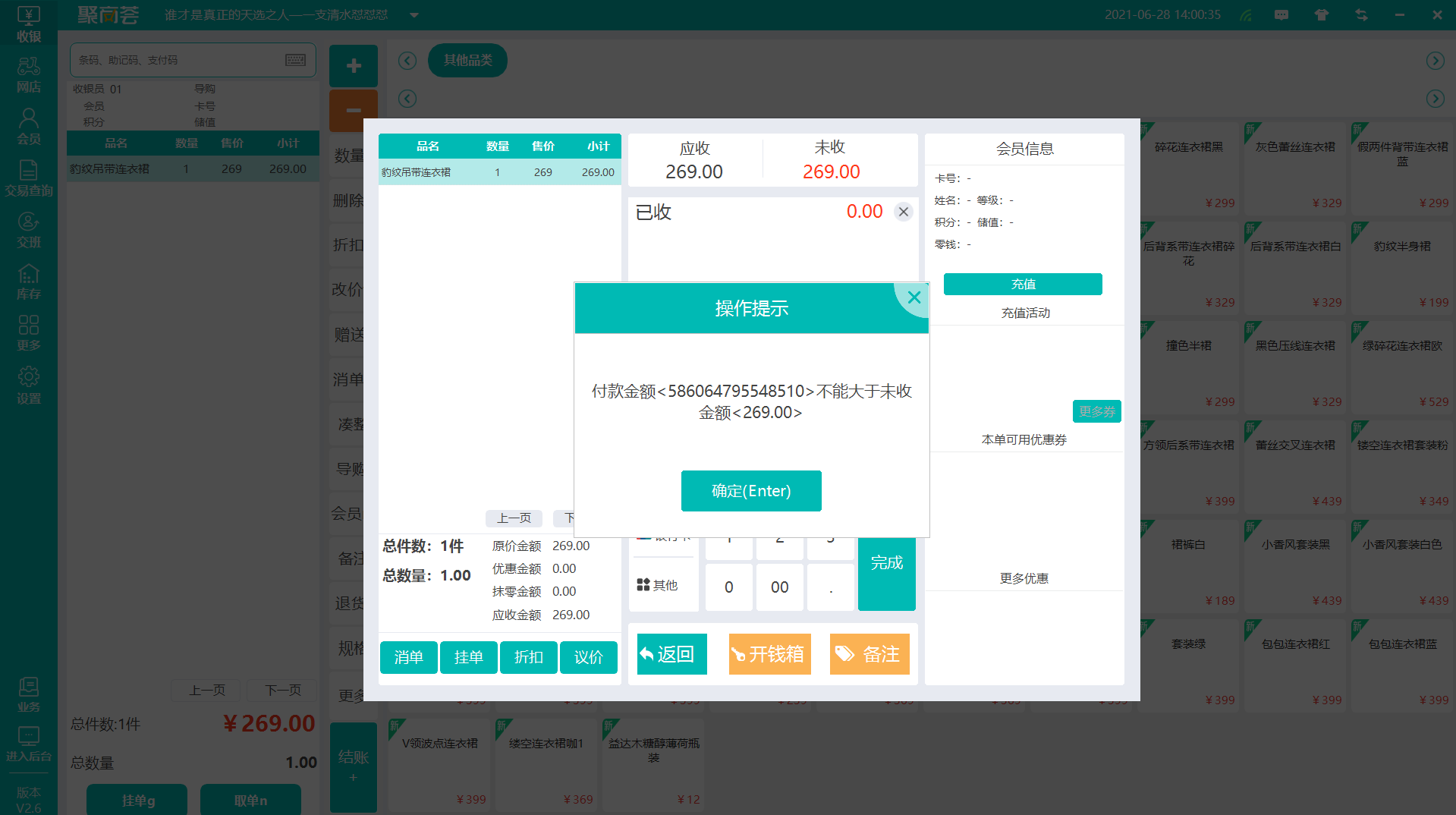Open the 库存 inventory sidebar icon
The width and height of the screenshot is (1456, 815).
tap(29, 282)
